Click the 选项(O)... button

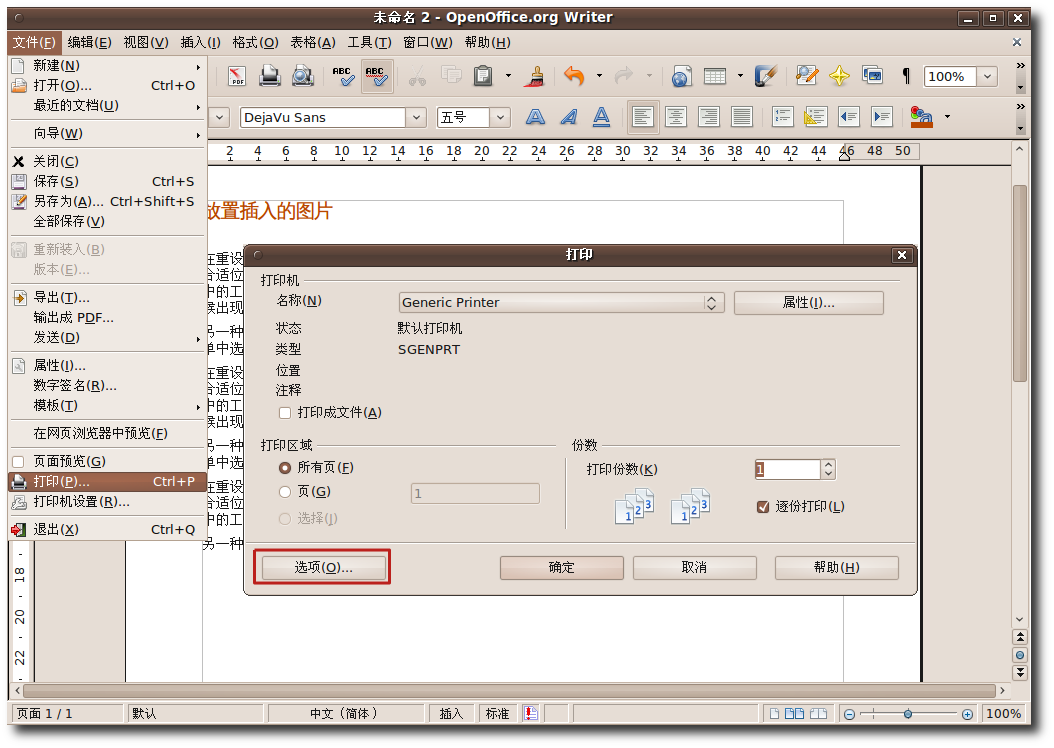[x=323, y=567]
